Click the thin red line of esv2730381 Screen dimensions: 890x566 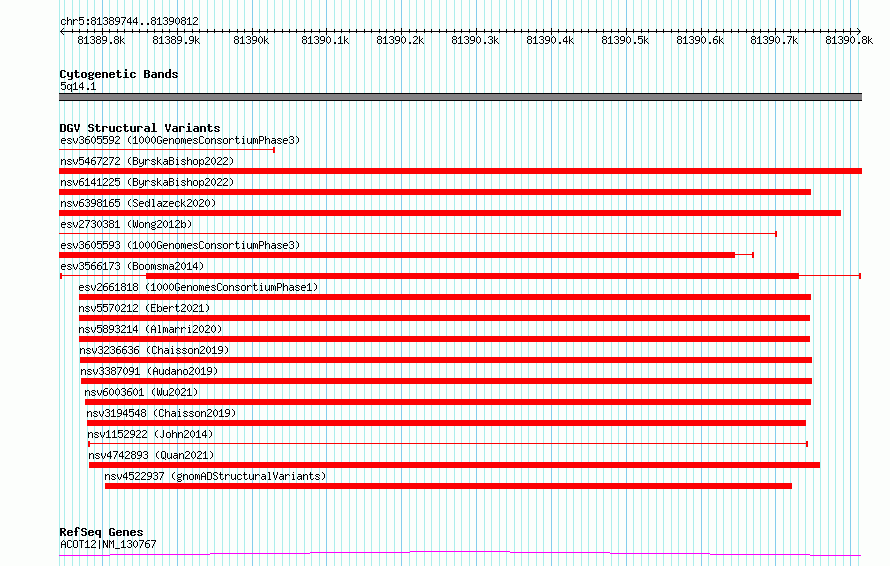click(418, 234)
